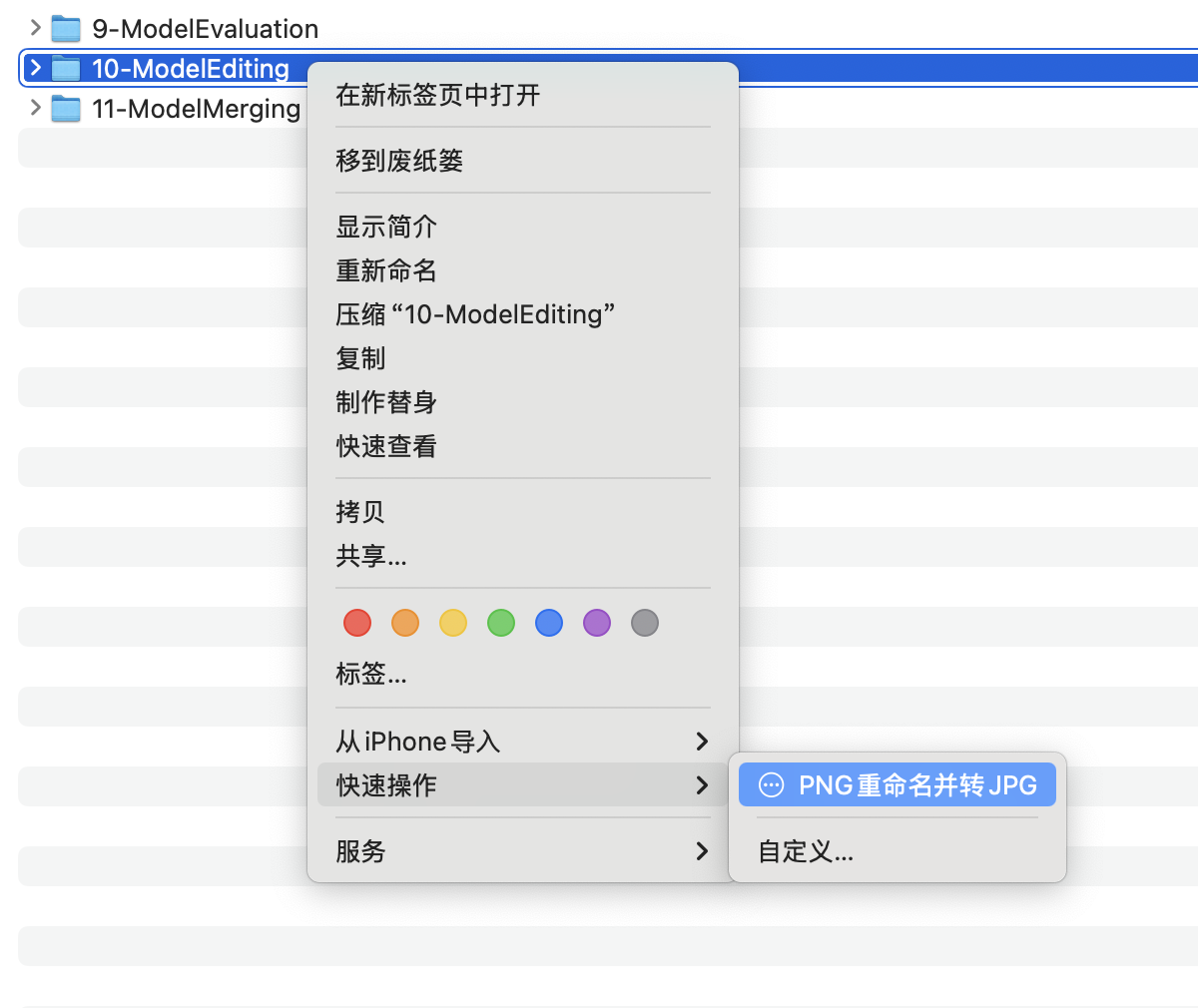Screen dimensions: 1198x1008
Task: Apply the red color tag
Action: 357,623
